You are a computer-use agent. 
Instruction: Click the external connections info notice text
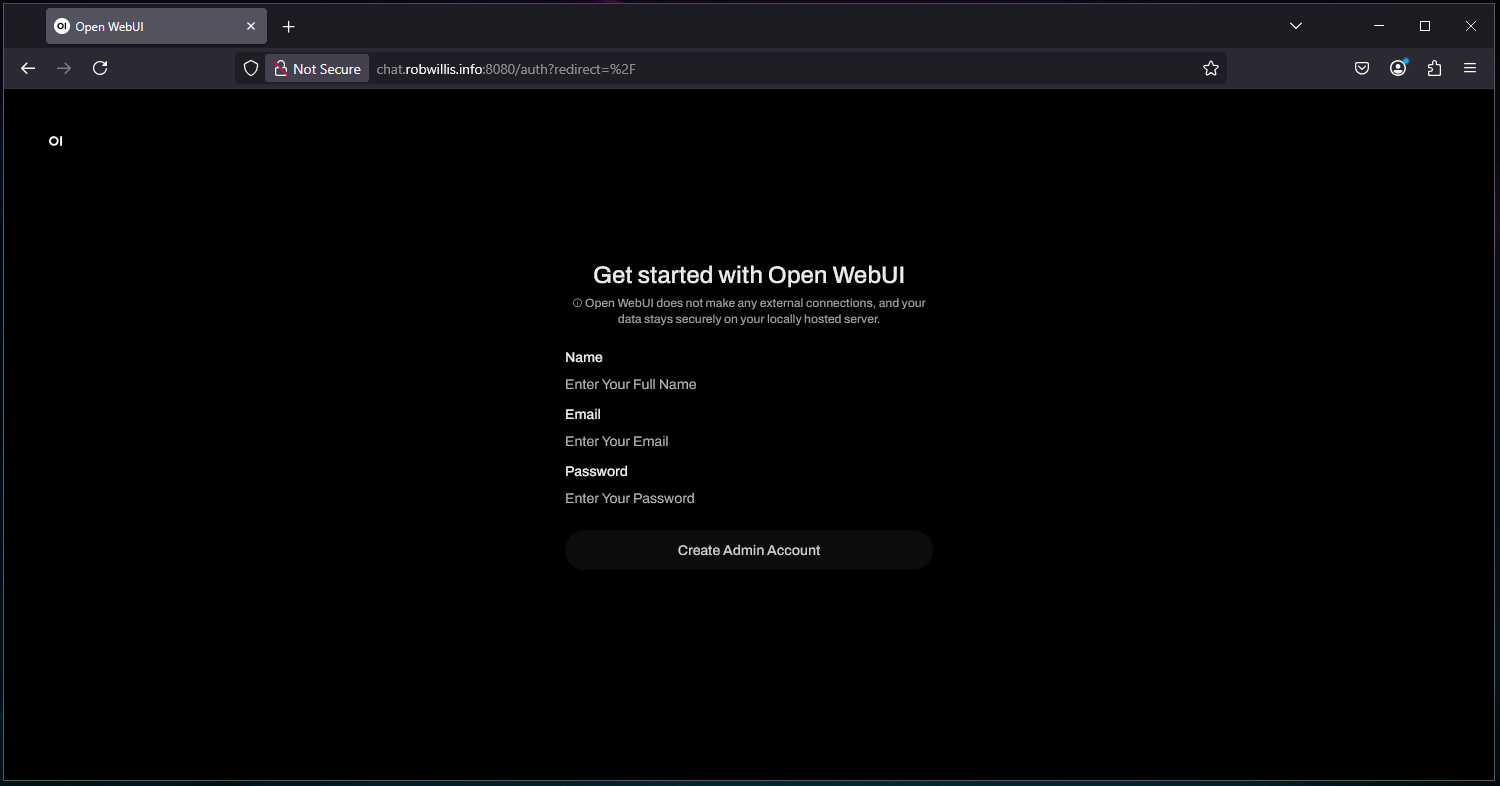tap(749, 311)
